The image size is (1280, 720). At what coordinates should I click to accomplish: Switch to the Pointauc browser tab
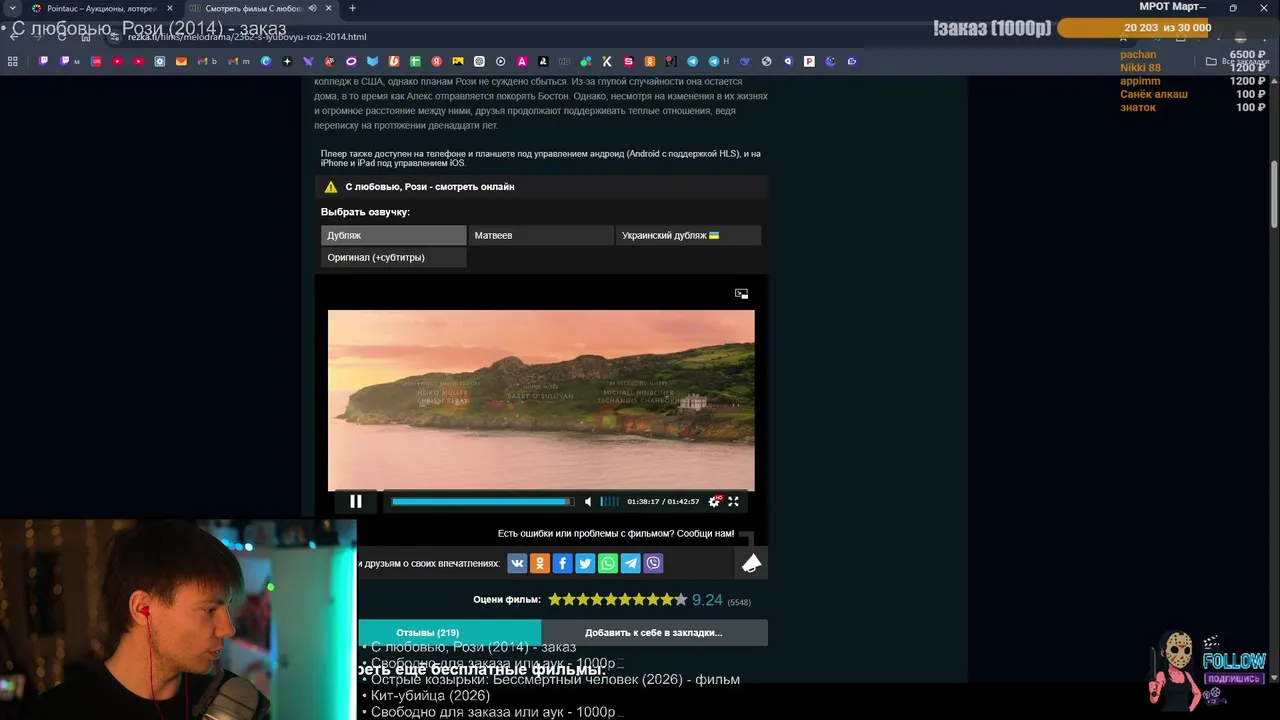pos(100,8)
